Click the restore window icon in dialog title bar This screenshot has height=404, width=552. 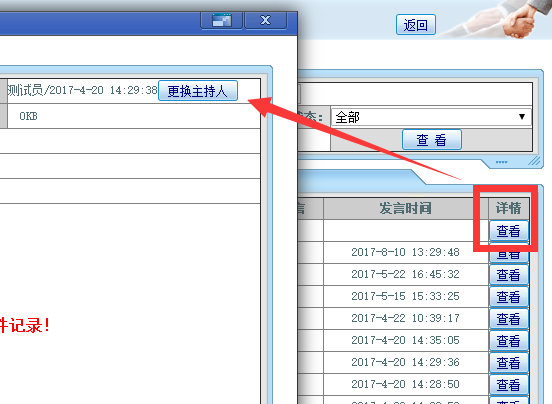pyautogui.click(x=221, y=20)
